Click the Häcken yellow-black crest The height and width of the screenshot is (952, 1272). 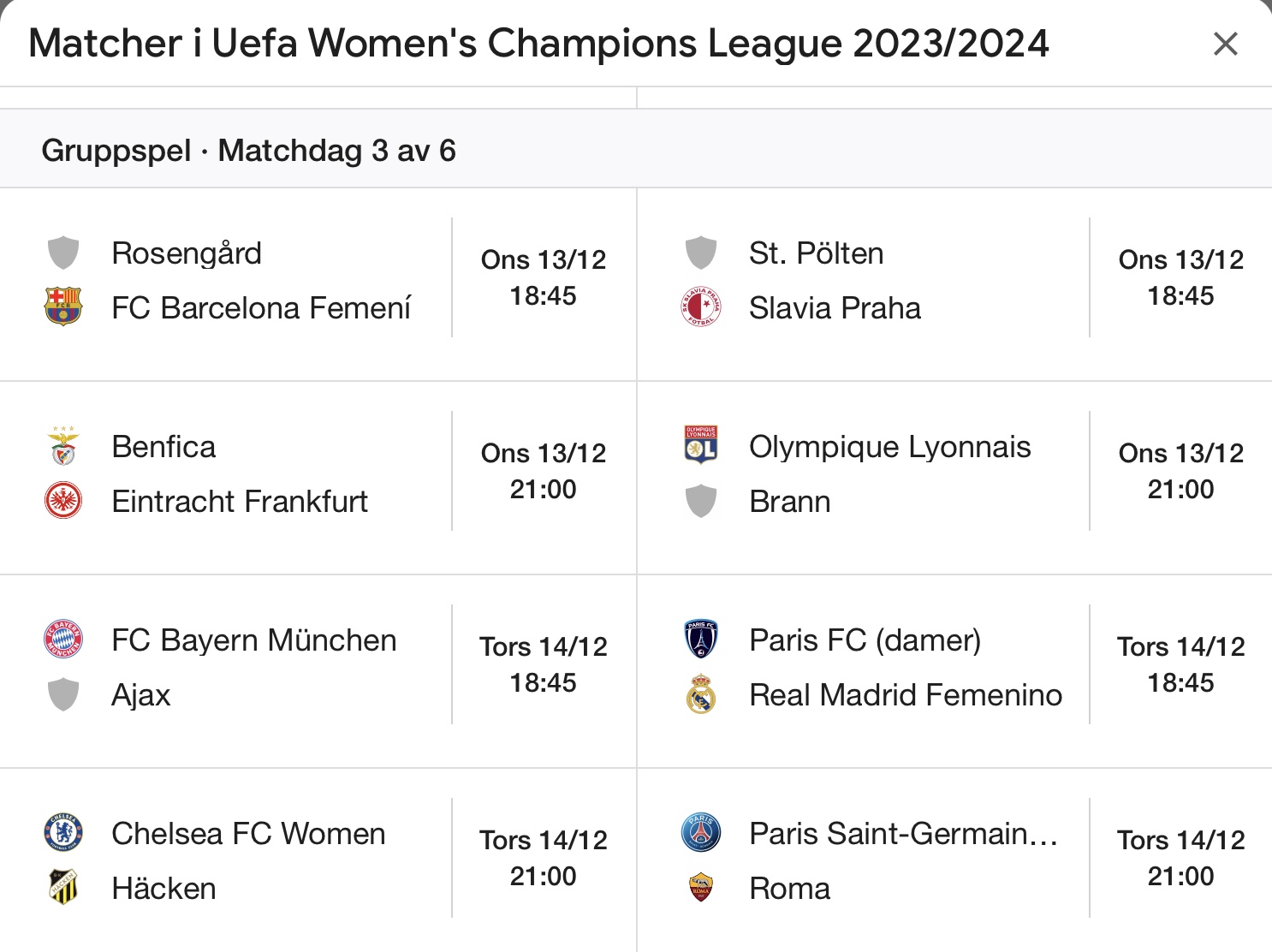(63, 888)
